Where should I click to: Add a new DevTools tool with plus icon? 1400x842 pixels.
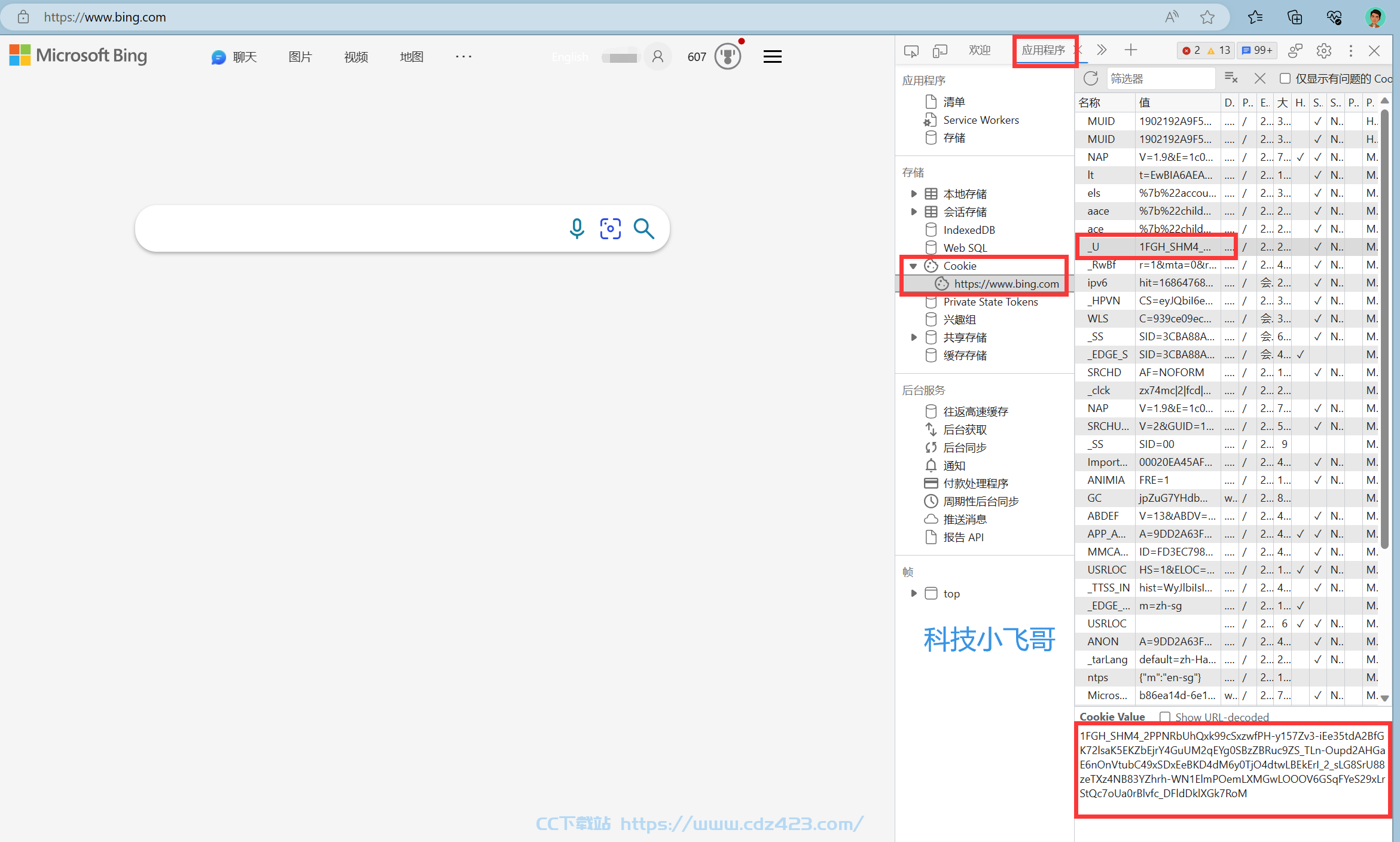click(x=1130, y=50)
